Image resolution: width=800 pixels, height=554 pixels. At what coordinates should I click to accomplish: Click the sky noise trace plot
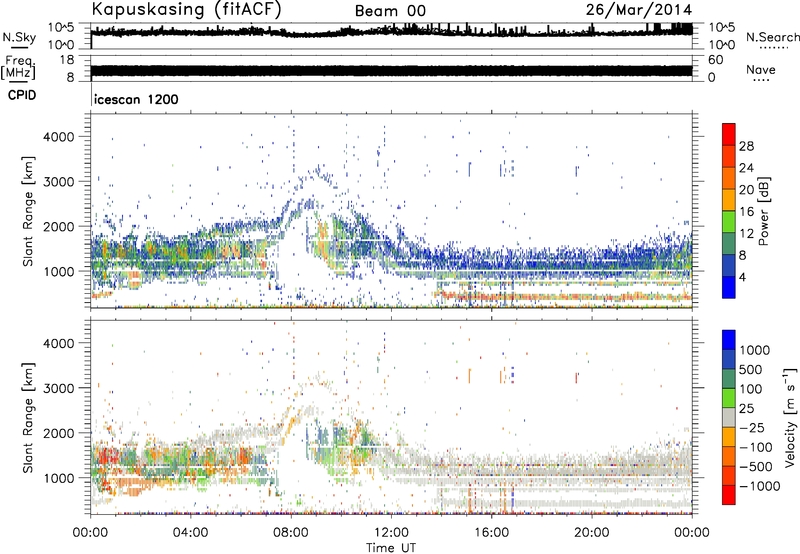pyautogui.click(x=391, y=36)
